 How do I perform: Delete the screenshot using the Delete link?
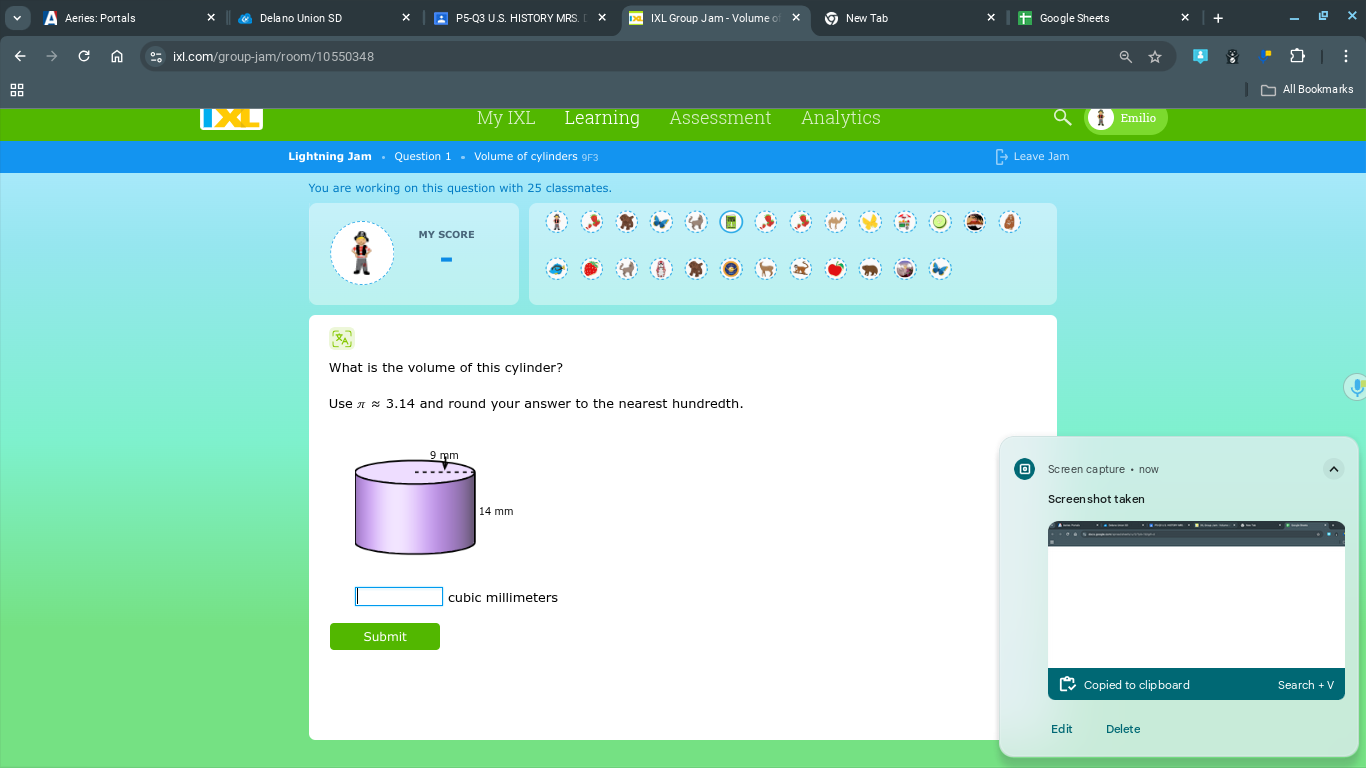click(x=1122, y=729)
